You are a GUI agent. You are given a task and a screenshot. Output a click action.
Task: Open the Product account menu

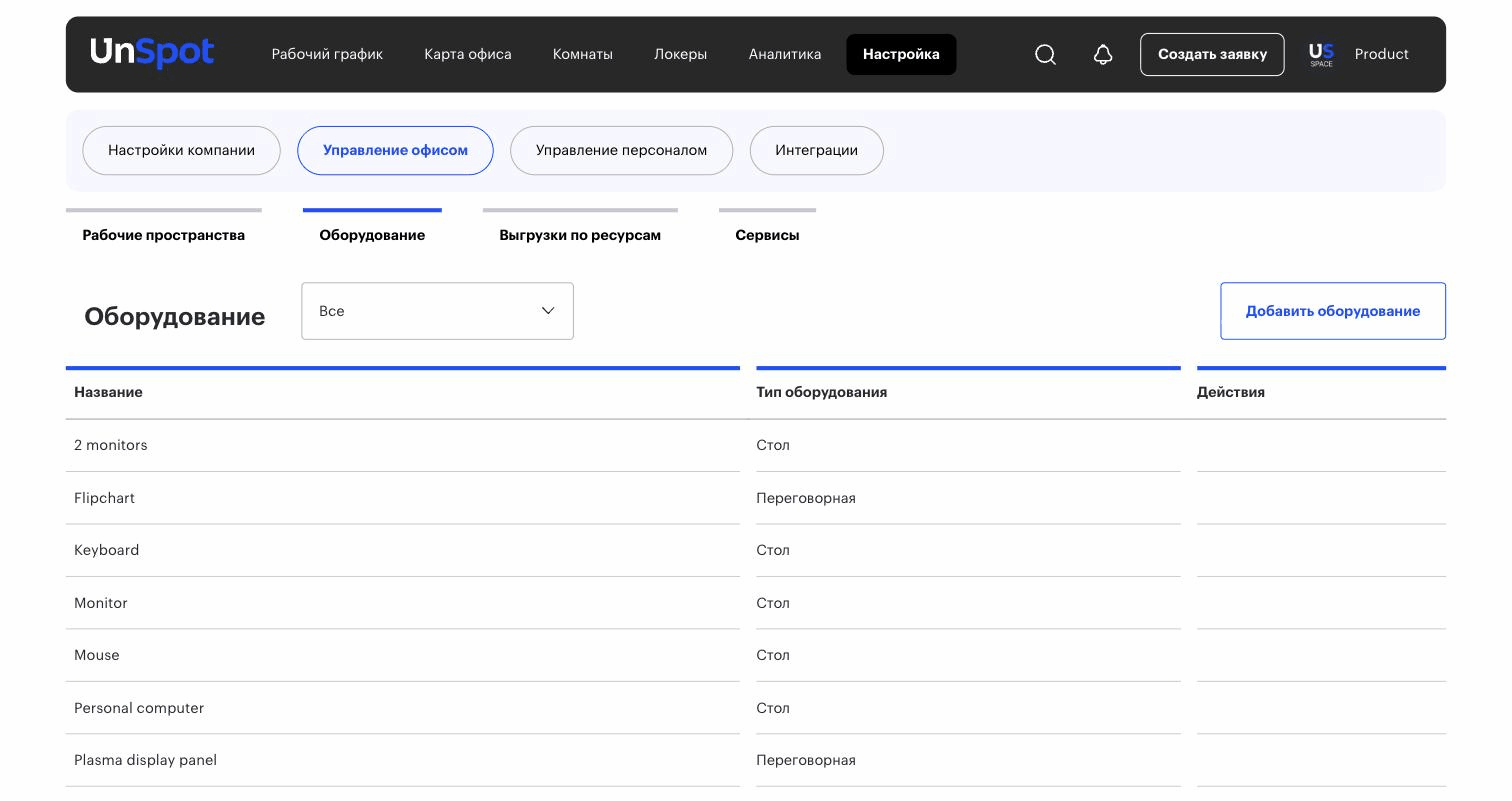(x=1381, y=54)
